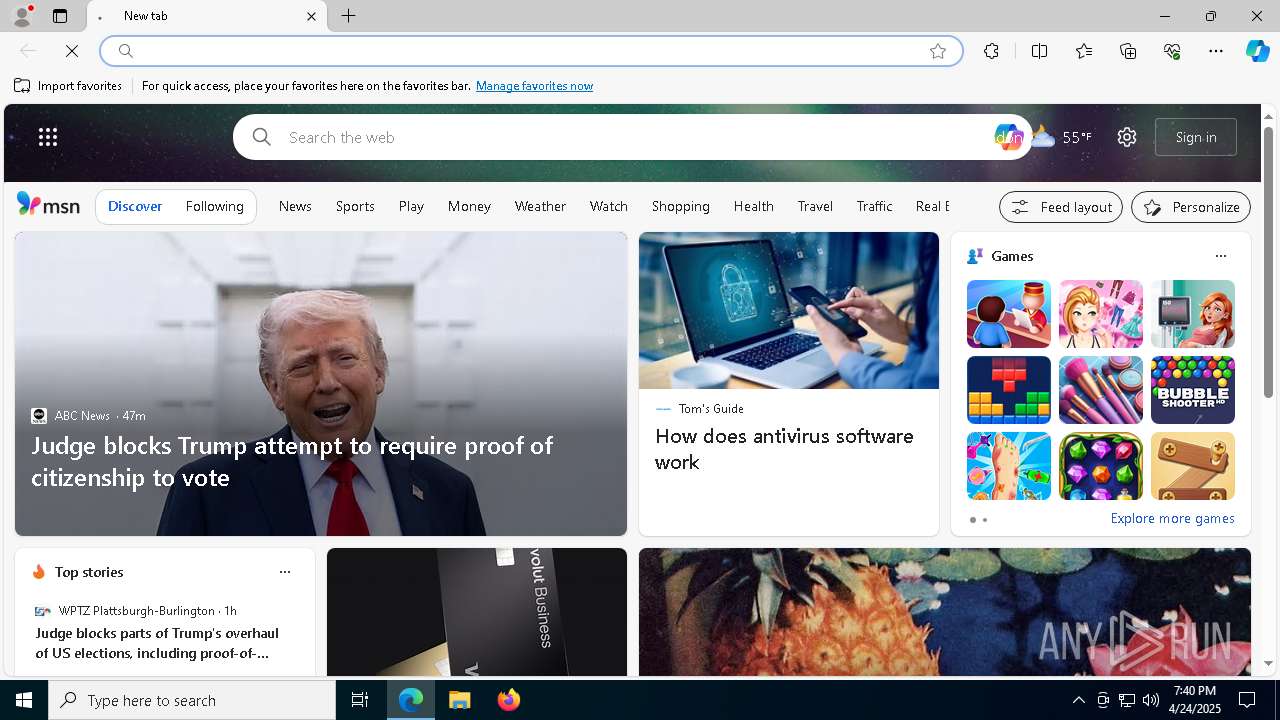This screenshot has width=1280, height=720.
Task: Open Settings and more menu
Action: point(1216,51)
